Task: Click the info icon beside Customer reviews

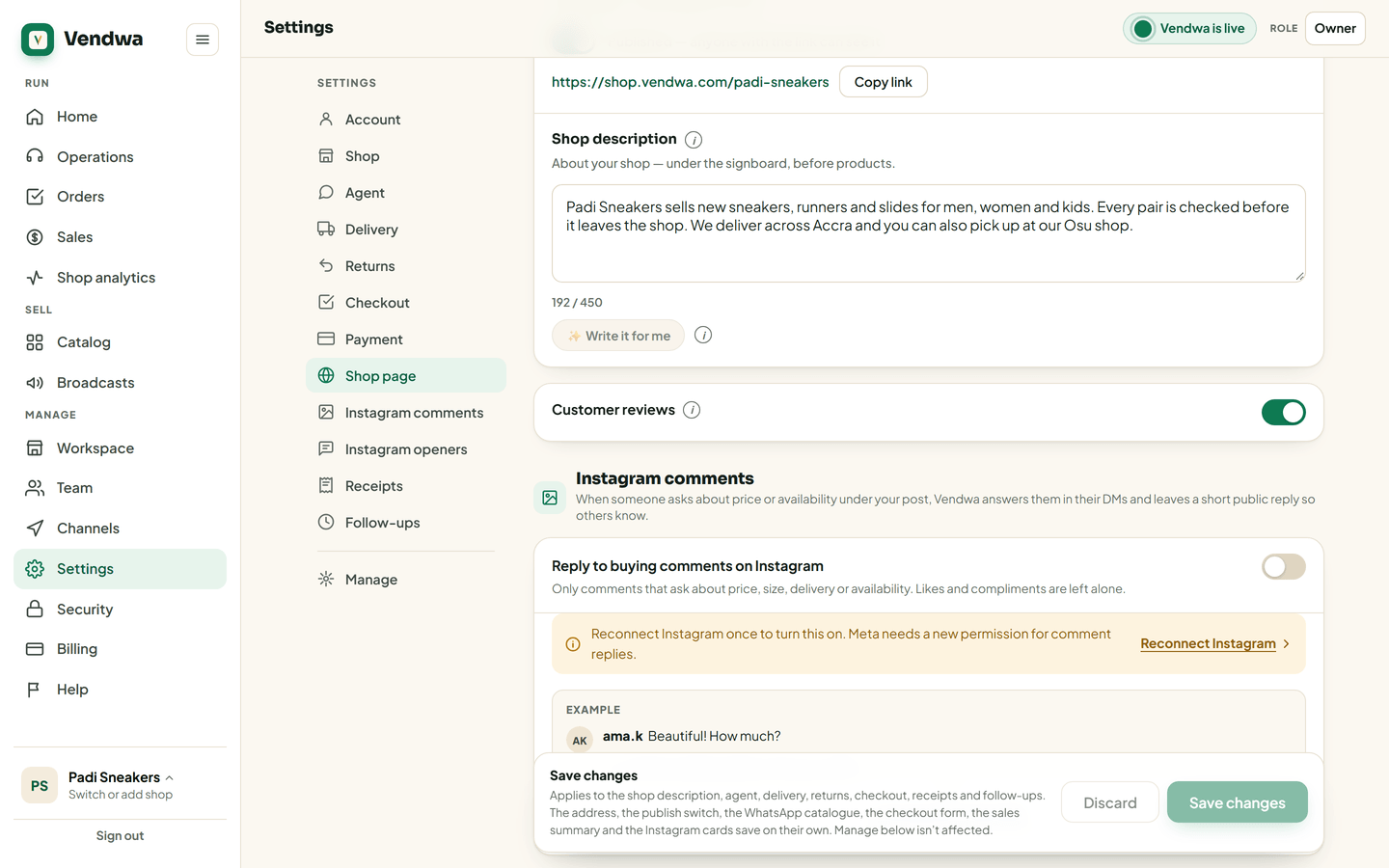Action: (x=692, y=410)
